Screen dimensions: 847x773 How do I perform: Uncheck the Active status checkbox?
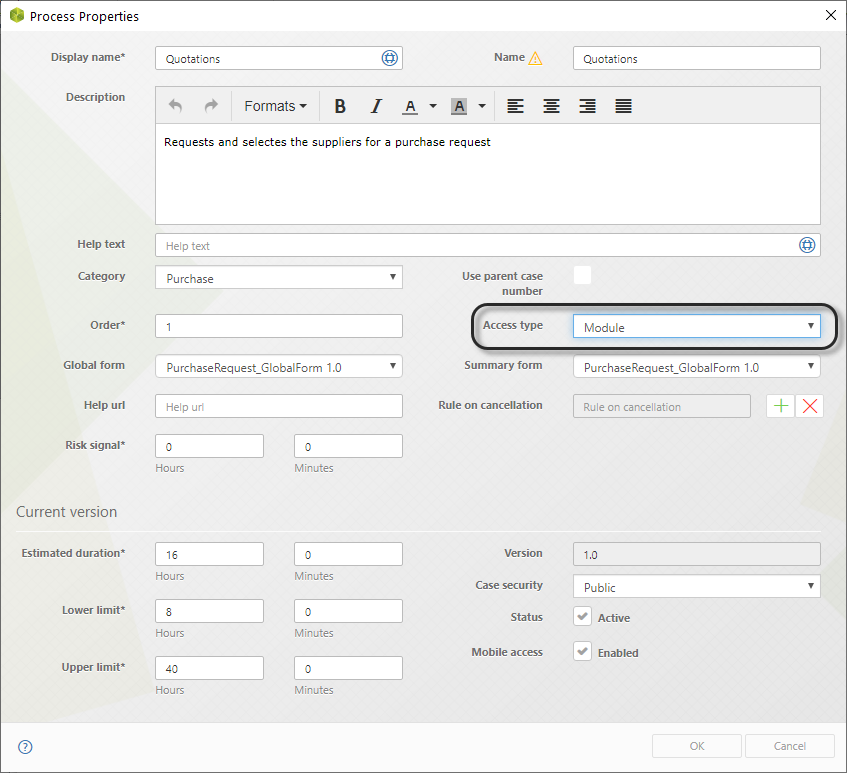coord(582,616)
